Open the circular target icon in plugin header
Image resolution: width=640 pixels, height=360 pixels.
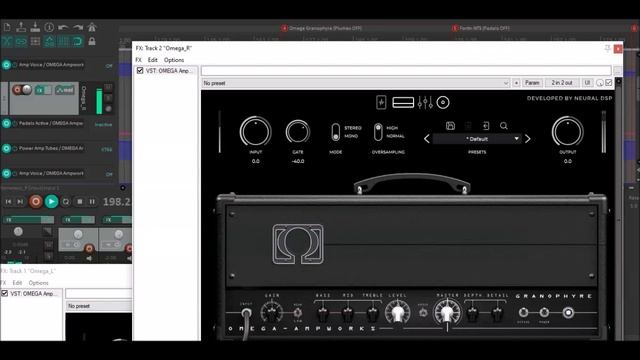(443, 102)
